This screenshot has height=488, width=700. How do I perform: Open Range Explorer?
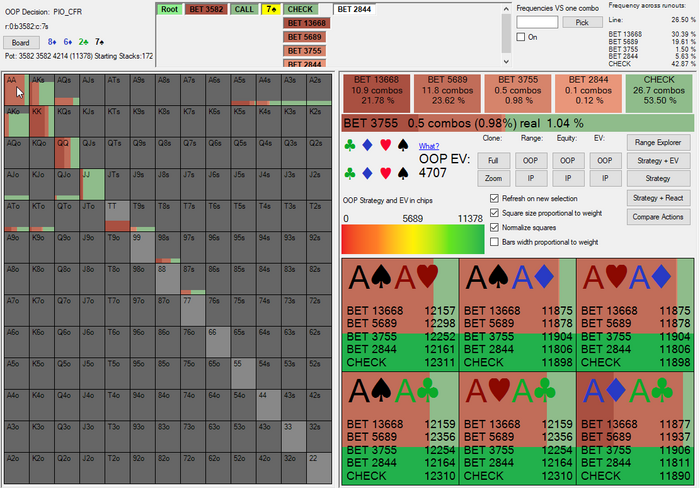[658, 142]
